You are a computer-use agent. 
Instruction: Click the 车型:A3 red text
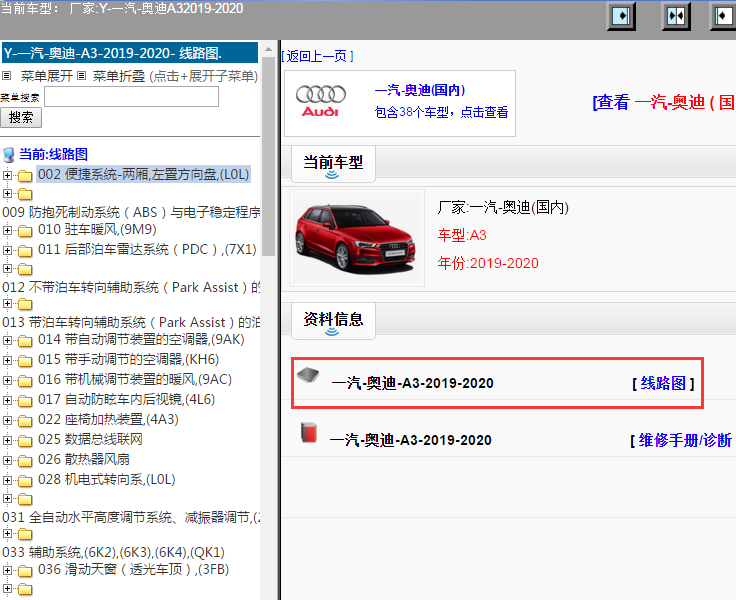(462, 235)
